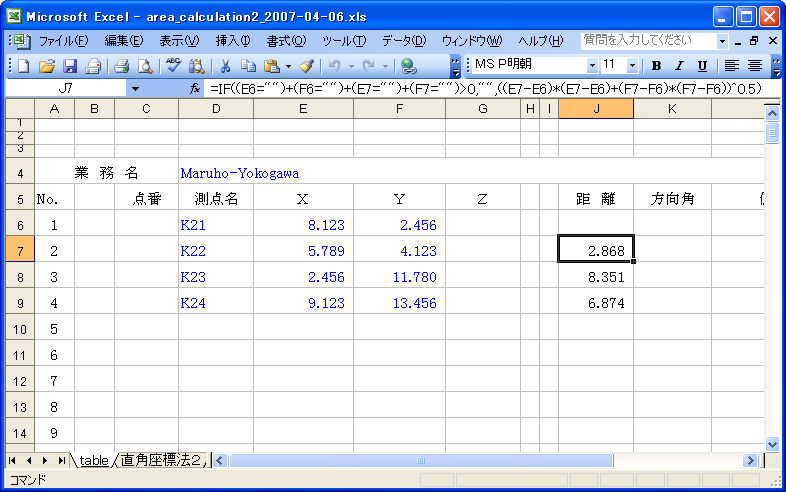Click the Cut scissors icon
Viewport: 786px width, 492px height.
[225, 66]
